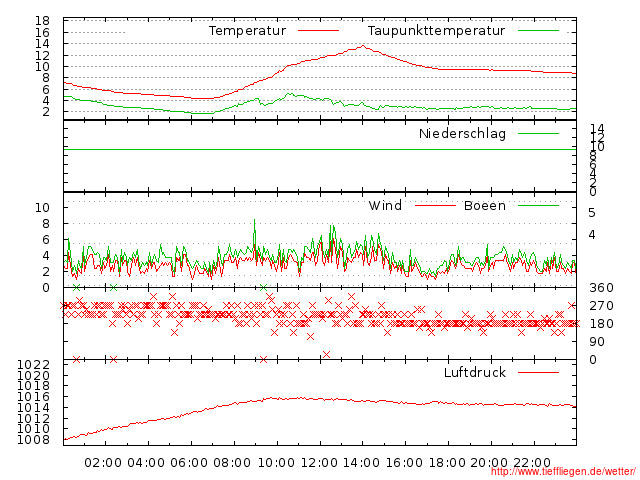Screen dimensions: 640x480
Task: Click the 1018 pressure axis label
Action: click(x=33, y=386)
